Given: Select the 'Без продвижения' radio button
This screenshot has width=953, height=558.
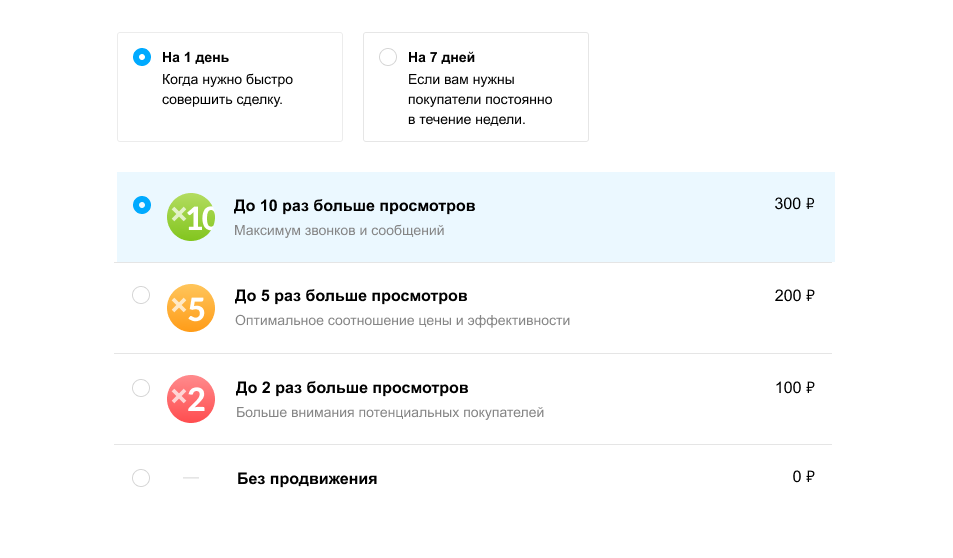Looking at the screenshot, I should (141, 478).
